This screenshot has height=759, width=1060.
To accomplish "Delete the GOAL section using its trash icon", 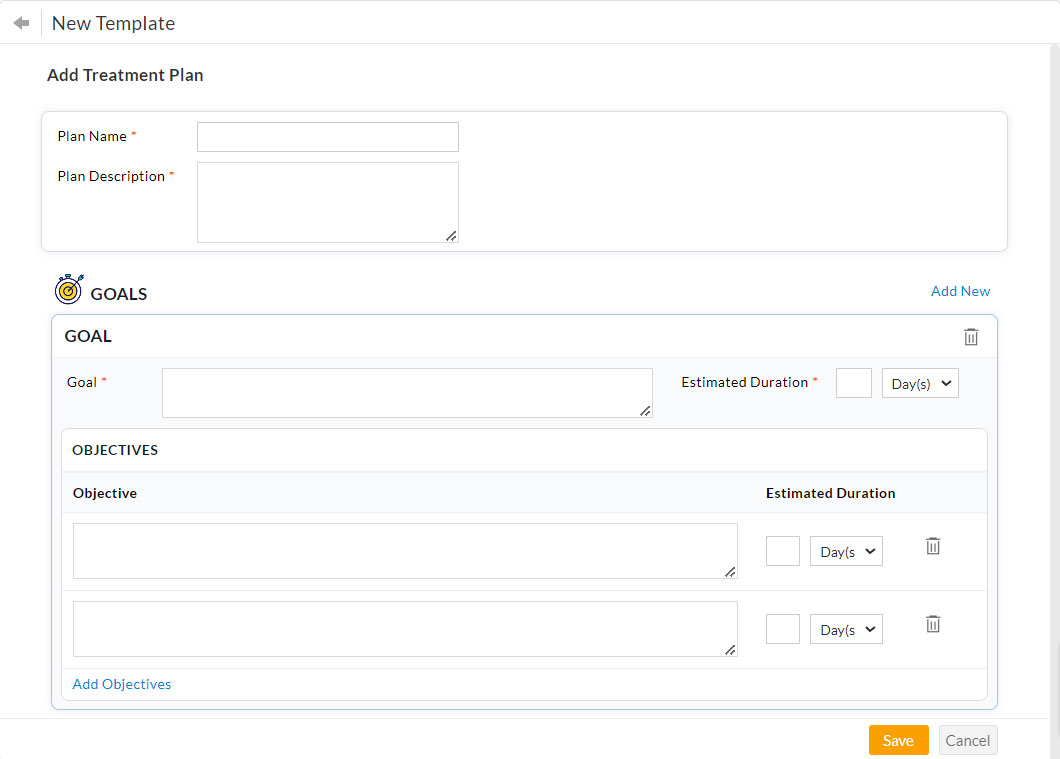I will (971, 337).
